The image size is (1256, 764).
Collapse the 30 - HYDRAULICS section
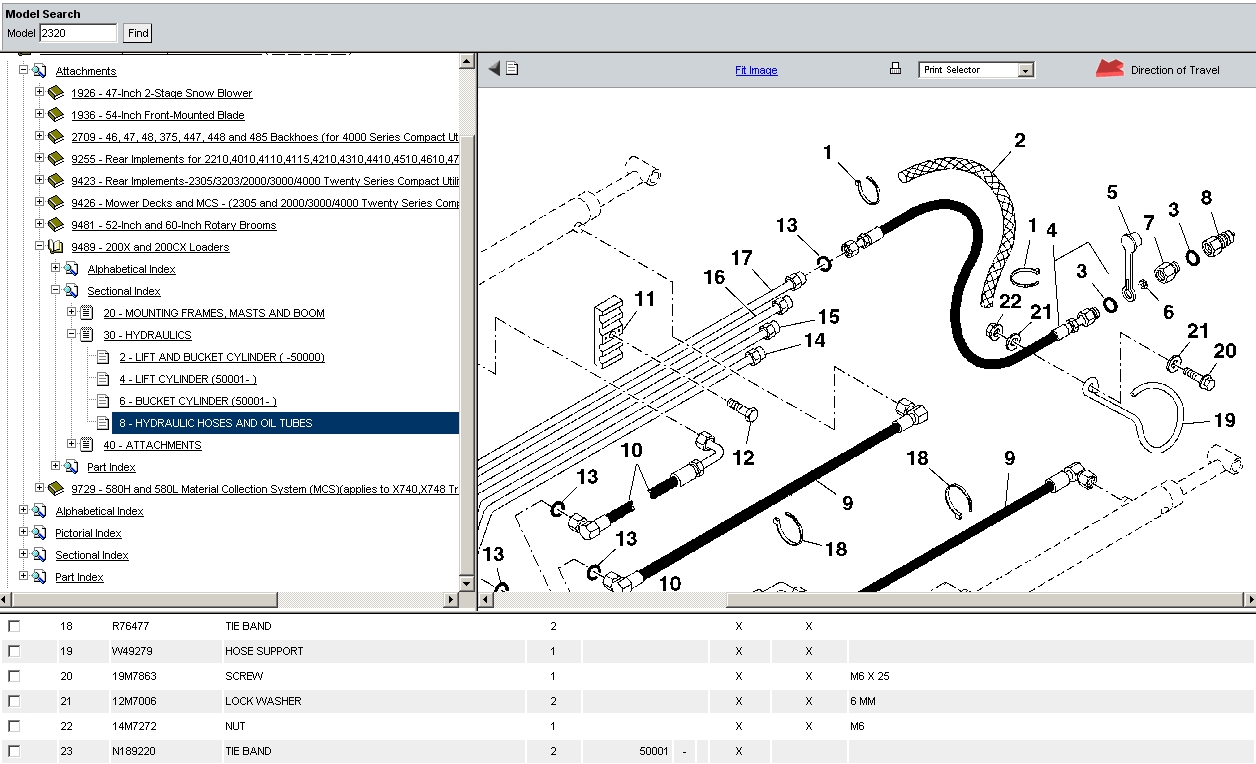tap(72, 334)
